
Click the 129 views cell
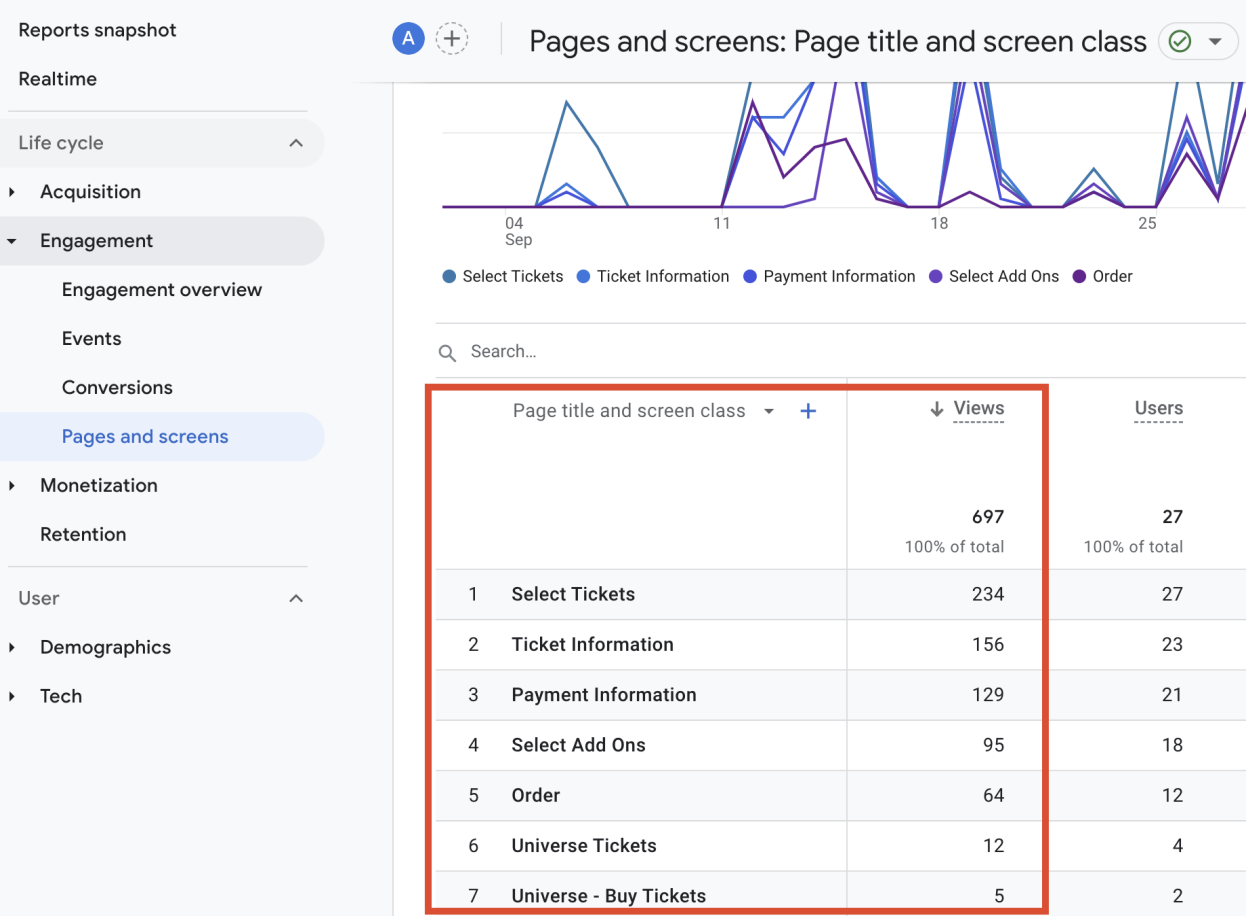tap(988, 695)
